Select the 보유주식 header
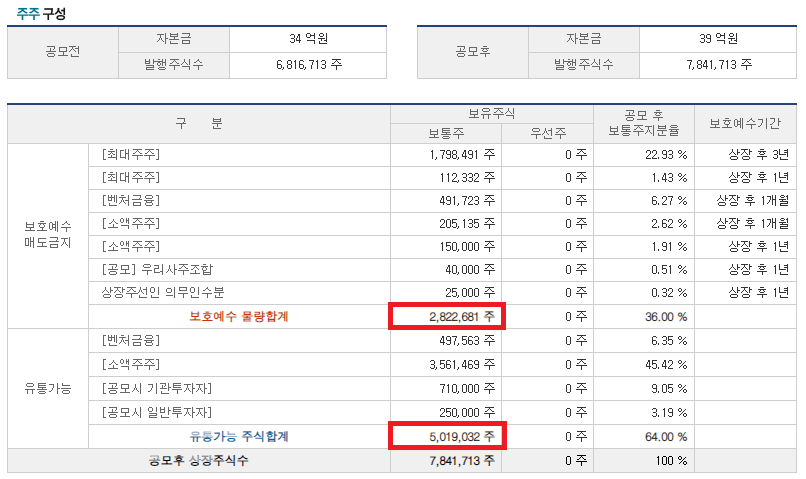This screenshot has width=806, height=479. click(491, 114)
